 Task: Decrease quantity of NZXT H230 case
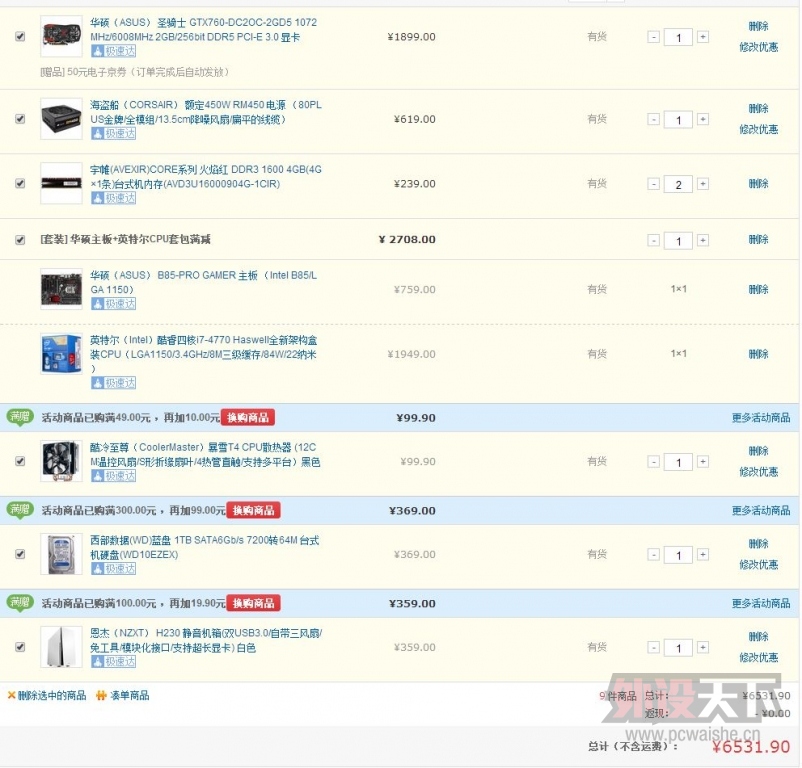(x=653, y=647)
